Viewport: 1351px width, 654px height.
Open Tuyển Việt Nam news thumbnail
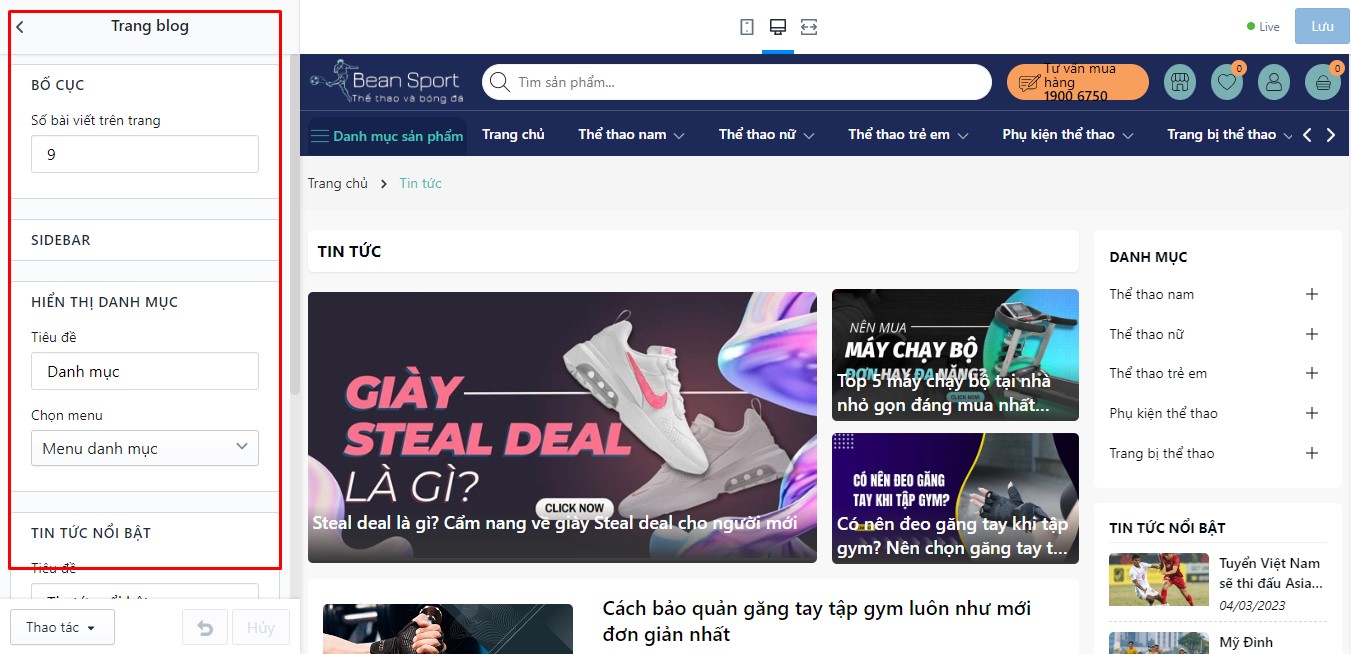[x=1159, y=580]
